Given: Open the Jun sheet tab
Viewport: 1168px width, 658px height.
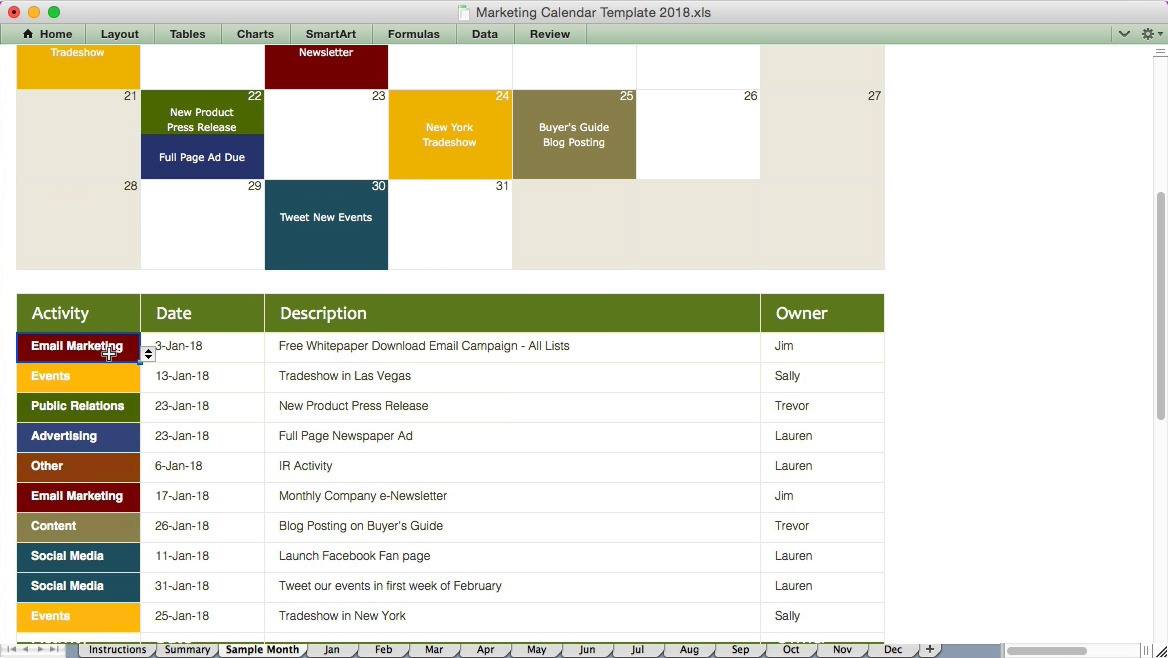Looking at the screenshot, I should click(587, 650).
